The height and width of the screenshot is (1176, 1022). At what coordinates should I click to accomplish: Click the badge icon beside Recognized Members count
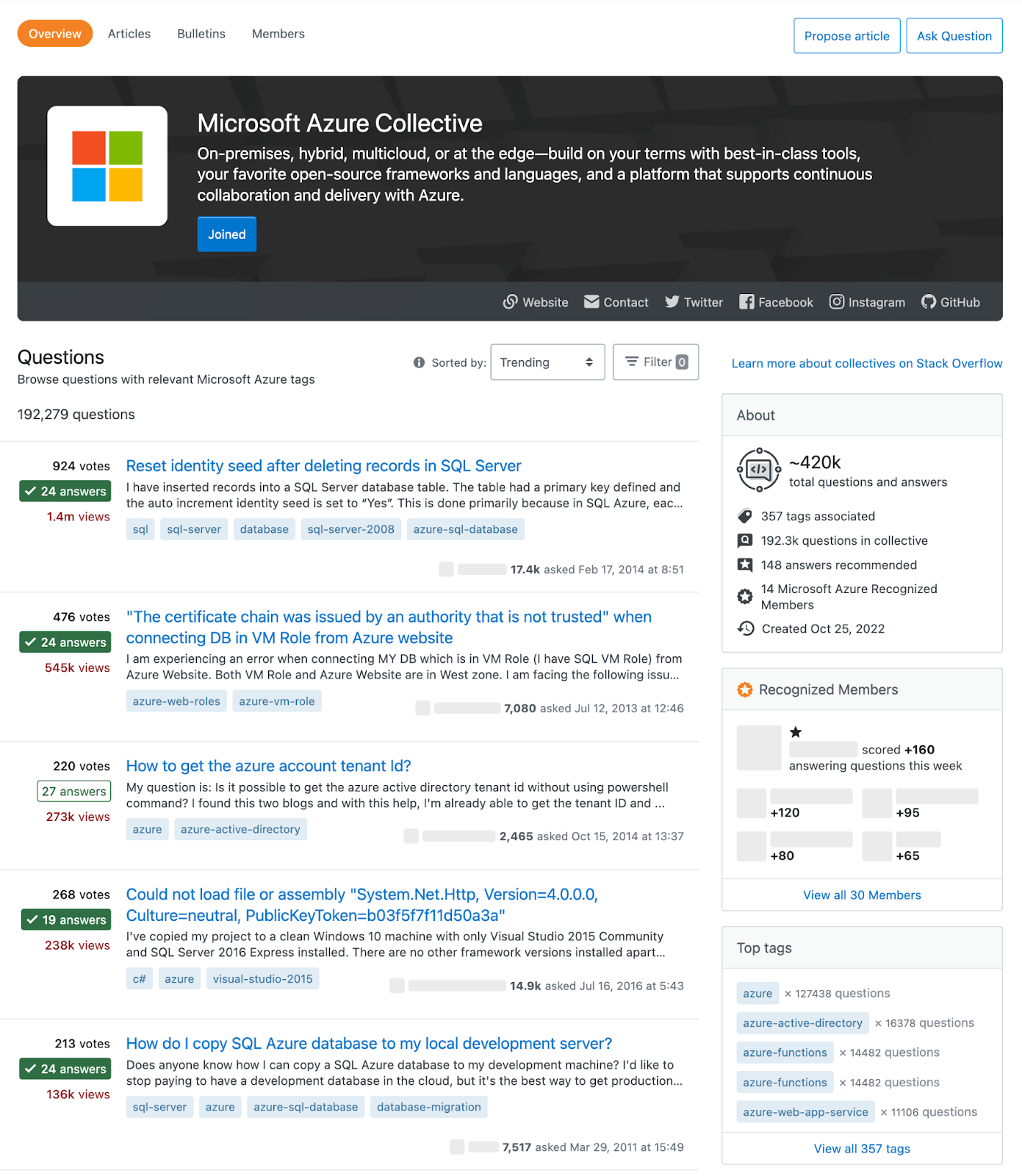(x=745, y=597)
